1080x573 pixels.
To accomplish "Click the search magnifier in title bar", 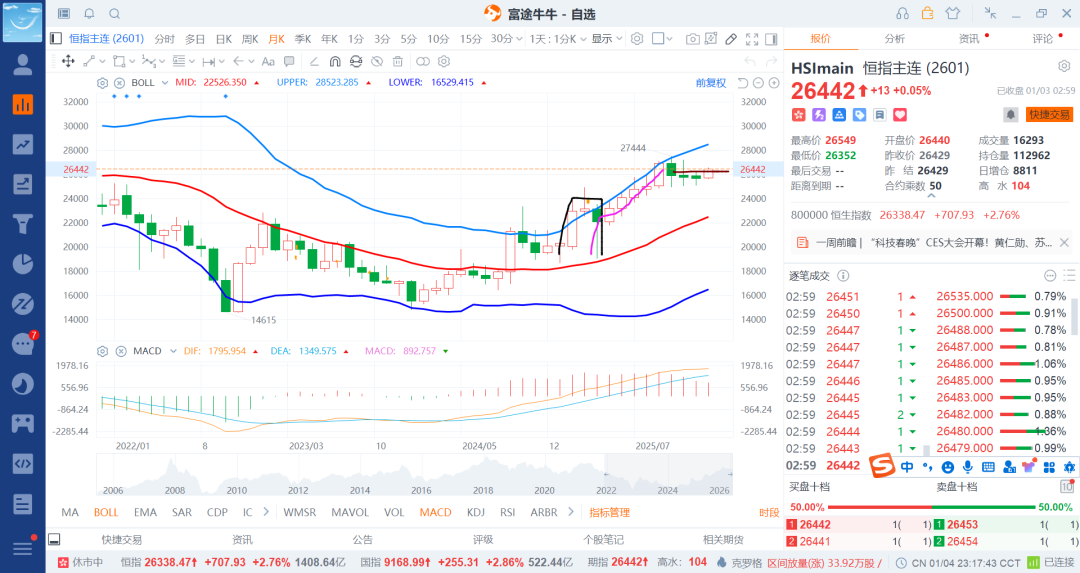I will point(115,14).
